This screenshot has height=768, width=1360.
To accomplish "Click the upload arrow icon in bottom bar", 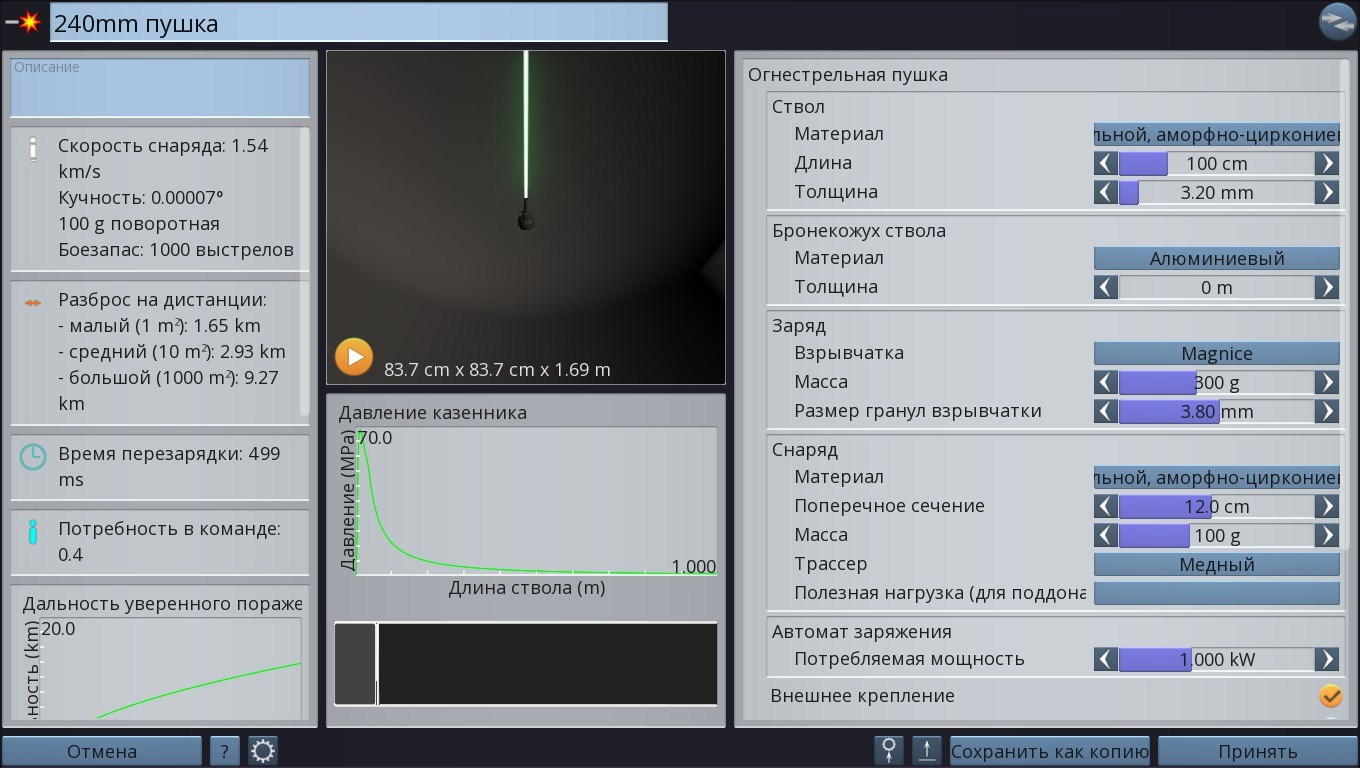I will (x=927, y=751).
